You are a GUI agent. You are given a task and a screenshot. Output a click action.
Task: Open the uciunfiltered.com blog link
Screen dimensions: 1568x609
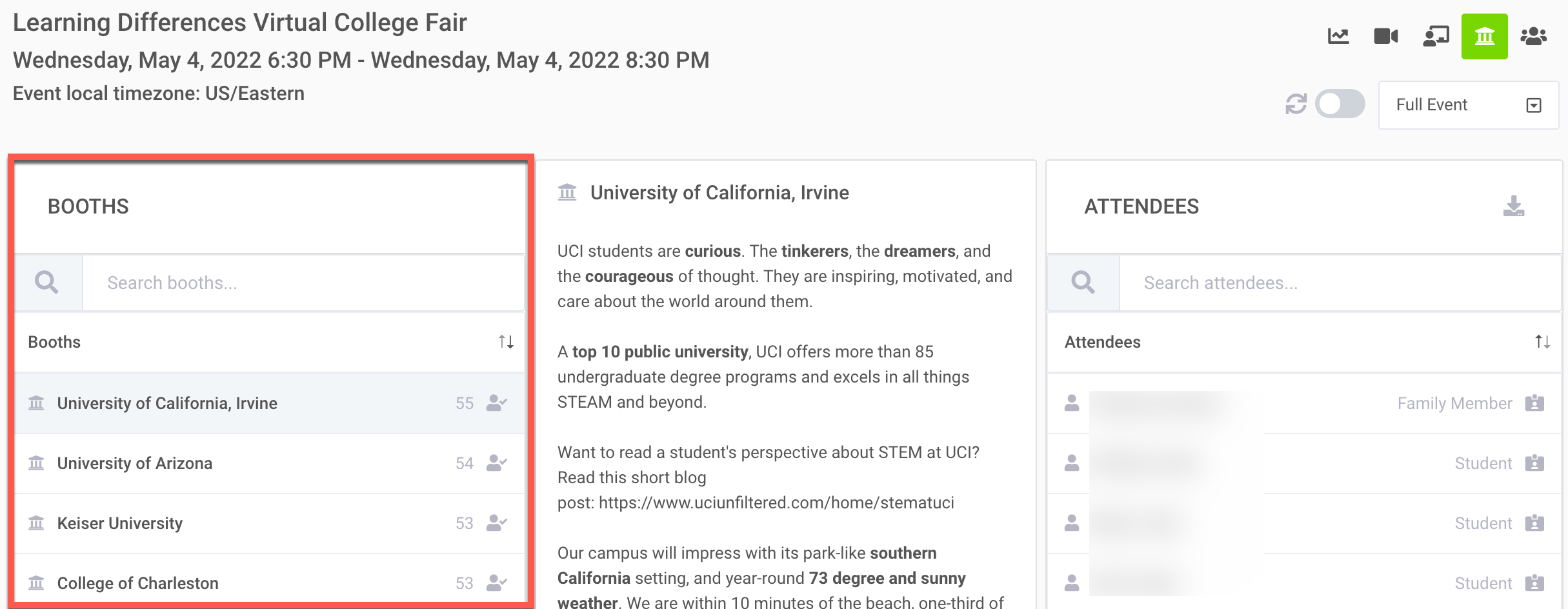tap(776, 503)
